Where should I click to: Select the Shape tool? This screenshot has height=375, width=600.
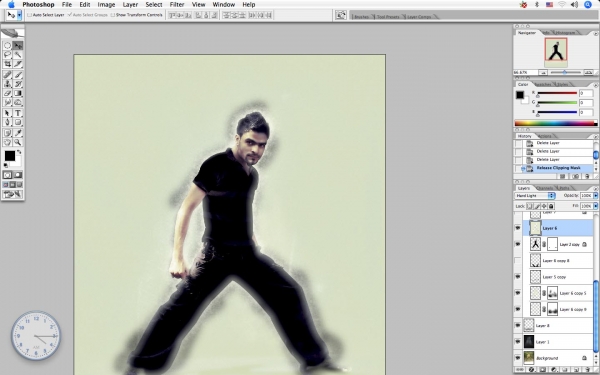pyautogui.click(x=18, y=122)
